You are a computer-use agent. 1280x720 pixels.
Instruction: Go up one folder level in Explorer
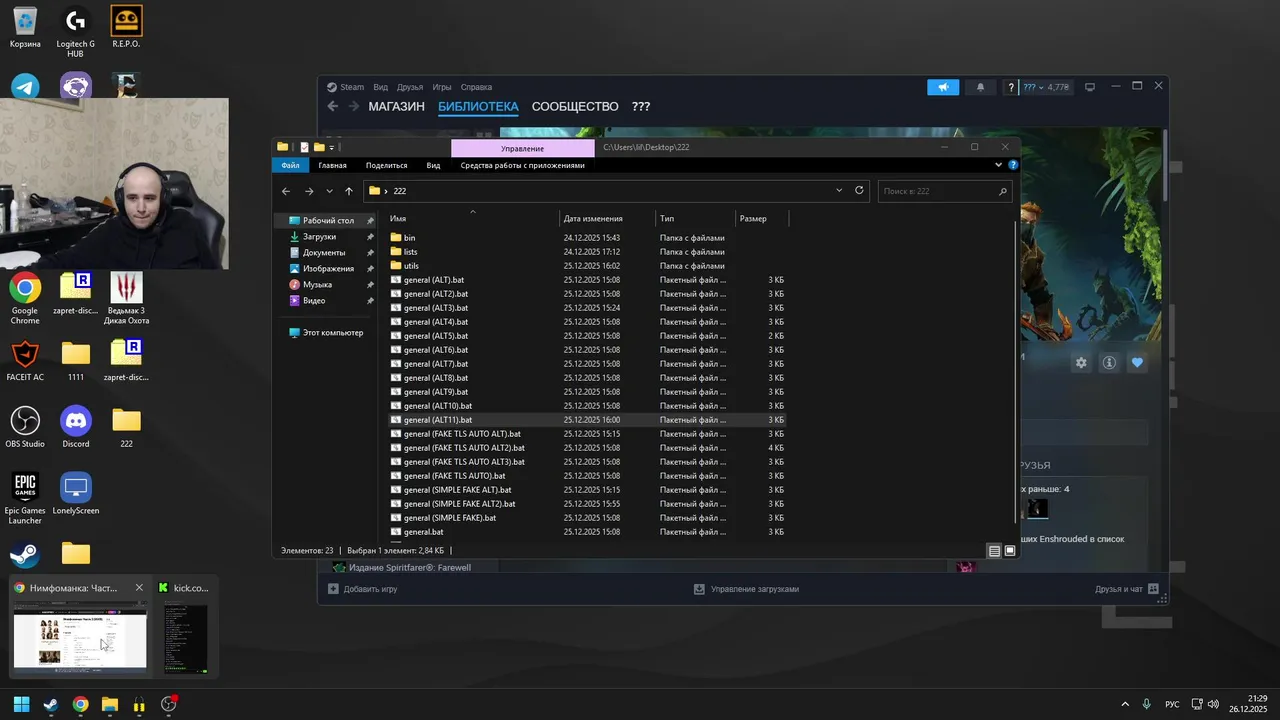[x=349, y=191]
